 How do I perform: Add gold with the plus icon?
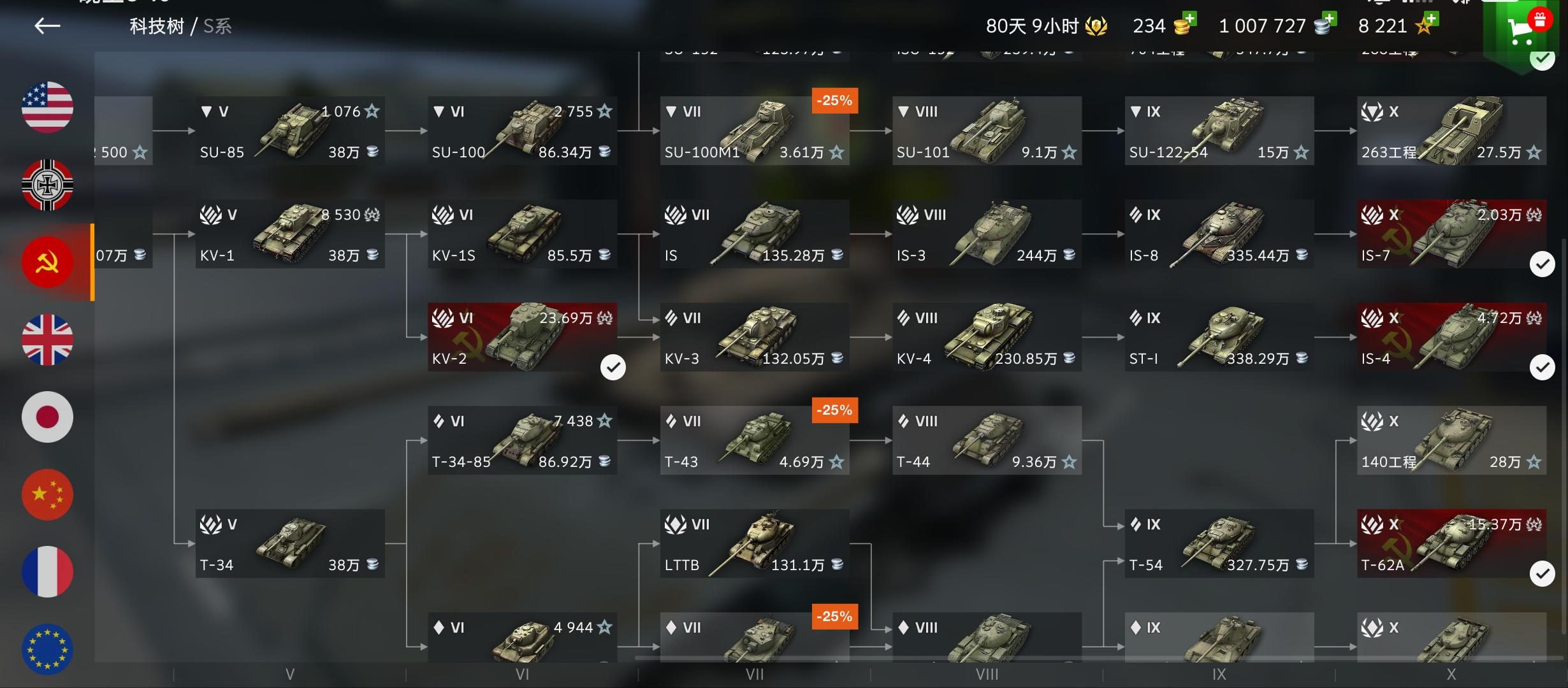pyautogui.click(x=1189, y=19)
